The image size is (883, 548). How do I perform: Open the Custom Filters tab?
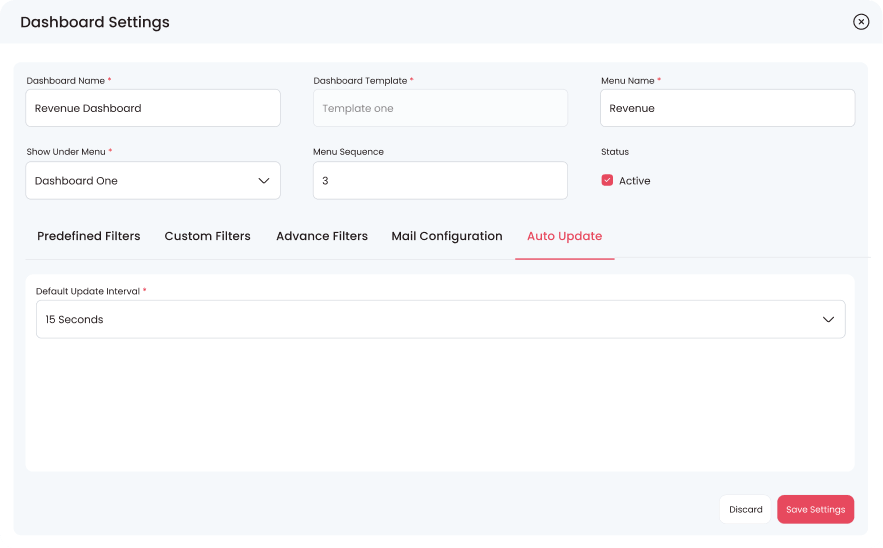(x=207, y=236)
